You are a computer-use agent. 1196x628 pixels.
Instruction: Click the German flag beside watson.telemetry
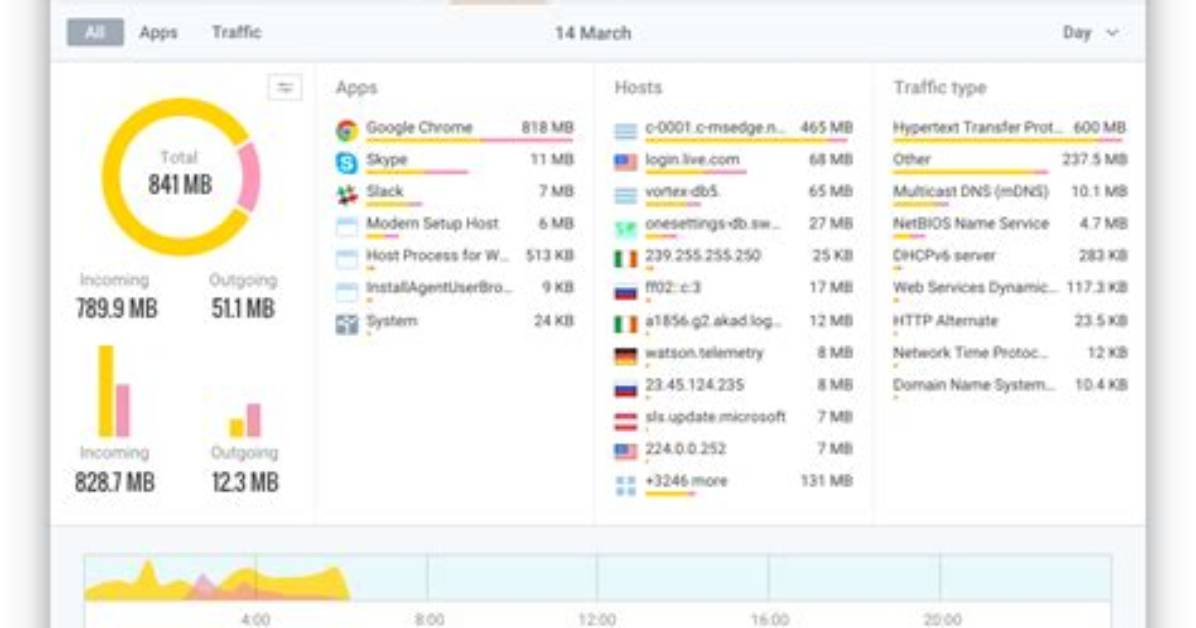click(x=625, y=356)
